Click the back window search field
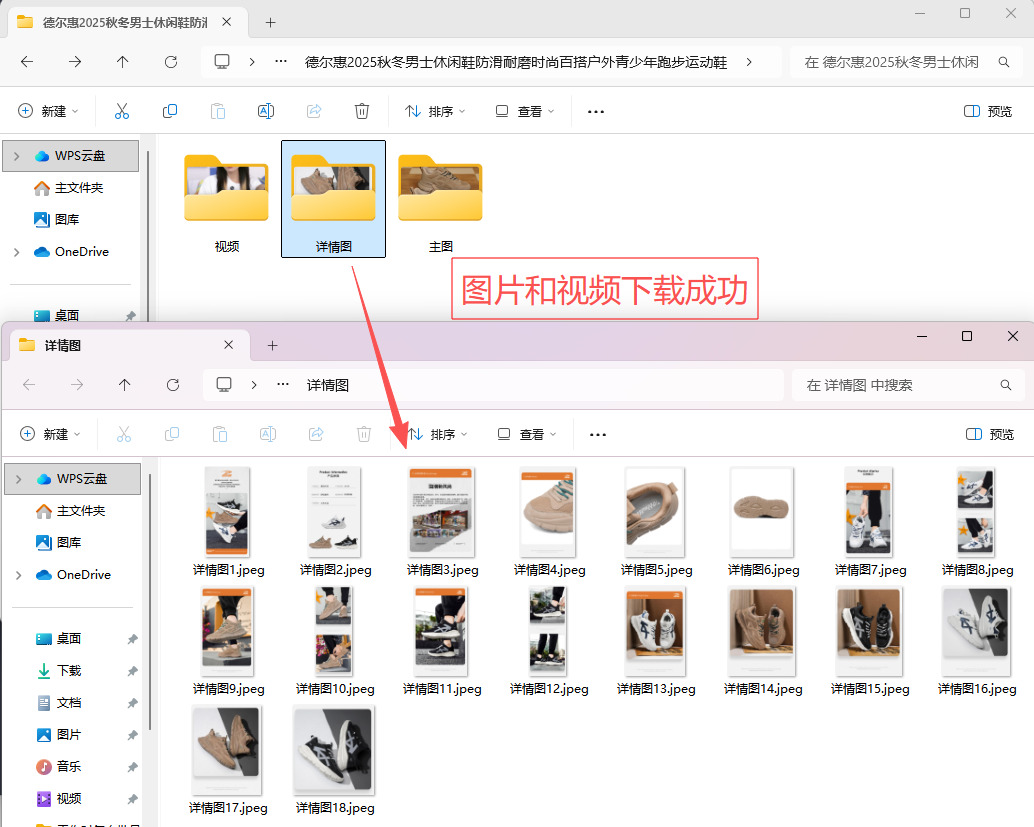Screen dimensions: 1034x827 (905, 62)
